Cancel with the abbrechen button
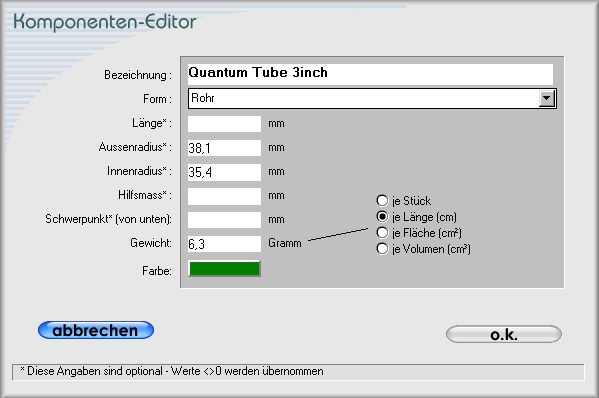This screenshot has width=599, height=398. tap(96, 330)
